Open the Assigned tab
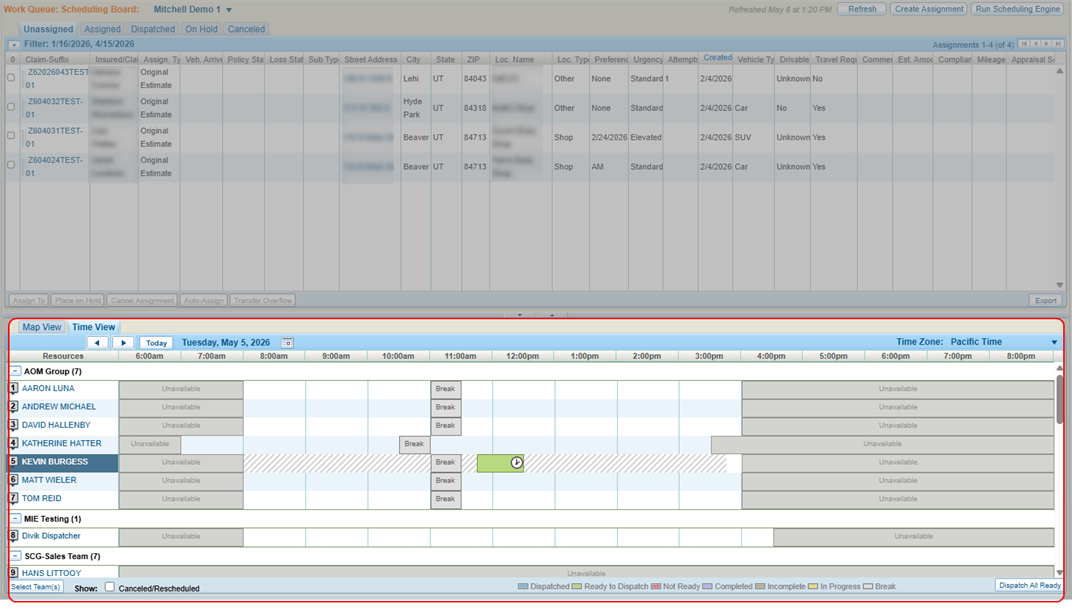Viewport: 1072px width, 609px height. [102, 29]
